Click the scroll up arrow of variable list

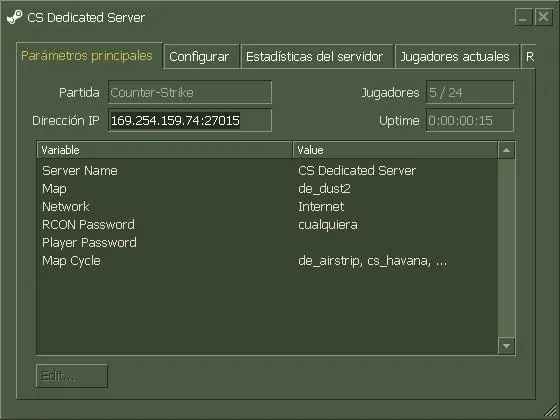[x=506, y=150]
